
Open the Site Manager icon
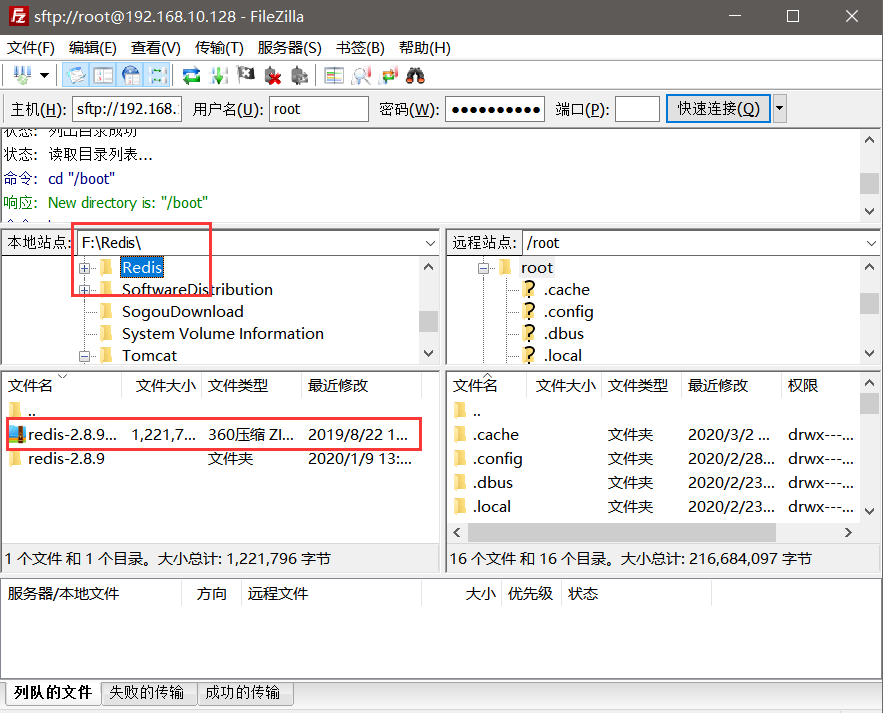point(23,75)
